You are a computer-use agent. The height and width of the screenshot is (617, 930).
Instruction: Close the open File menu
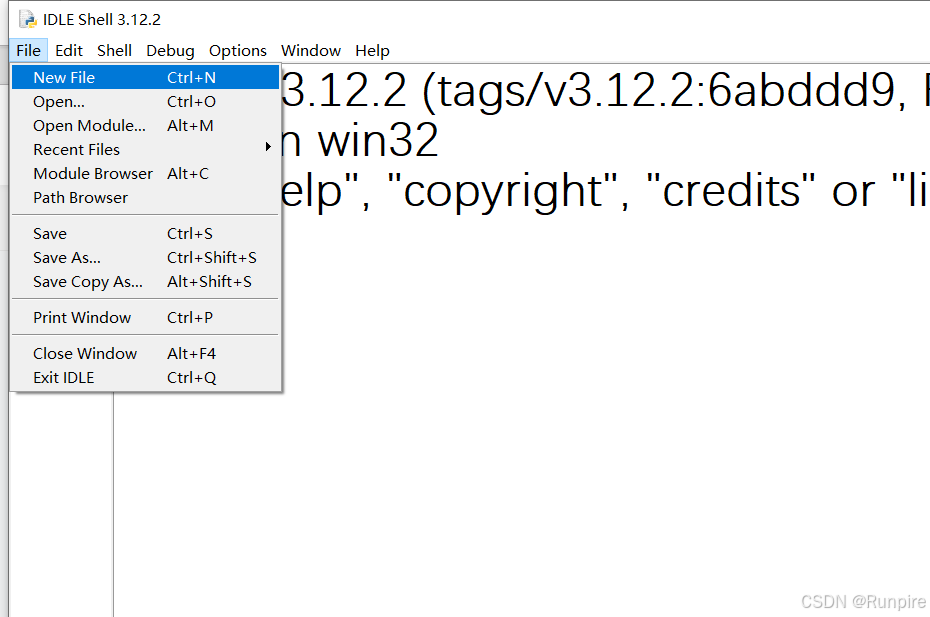pyautogui.click(x=28, y=50)
